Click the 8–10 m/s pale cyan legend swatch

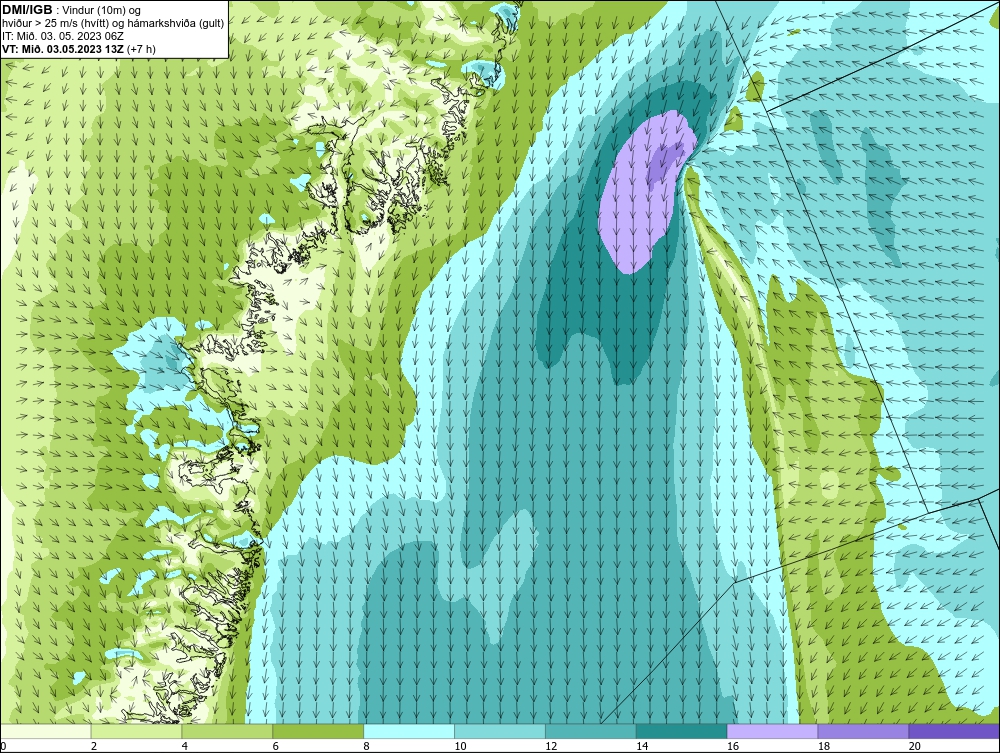(409, 731)
